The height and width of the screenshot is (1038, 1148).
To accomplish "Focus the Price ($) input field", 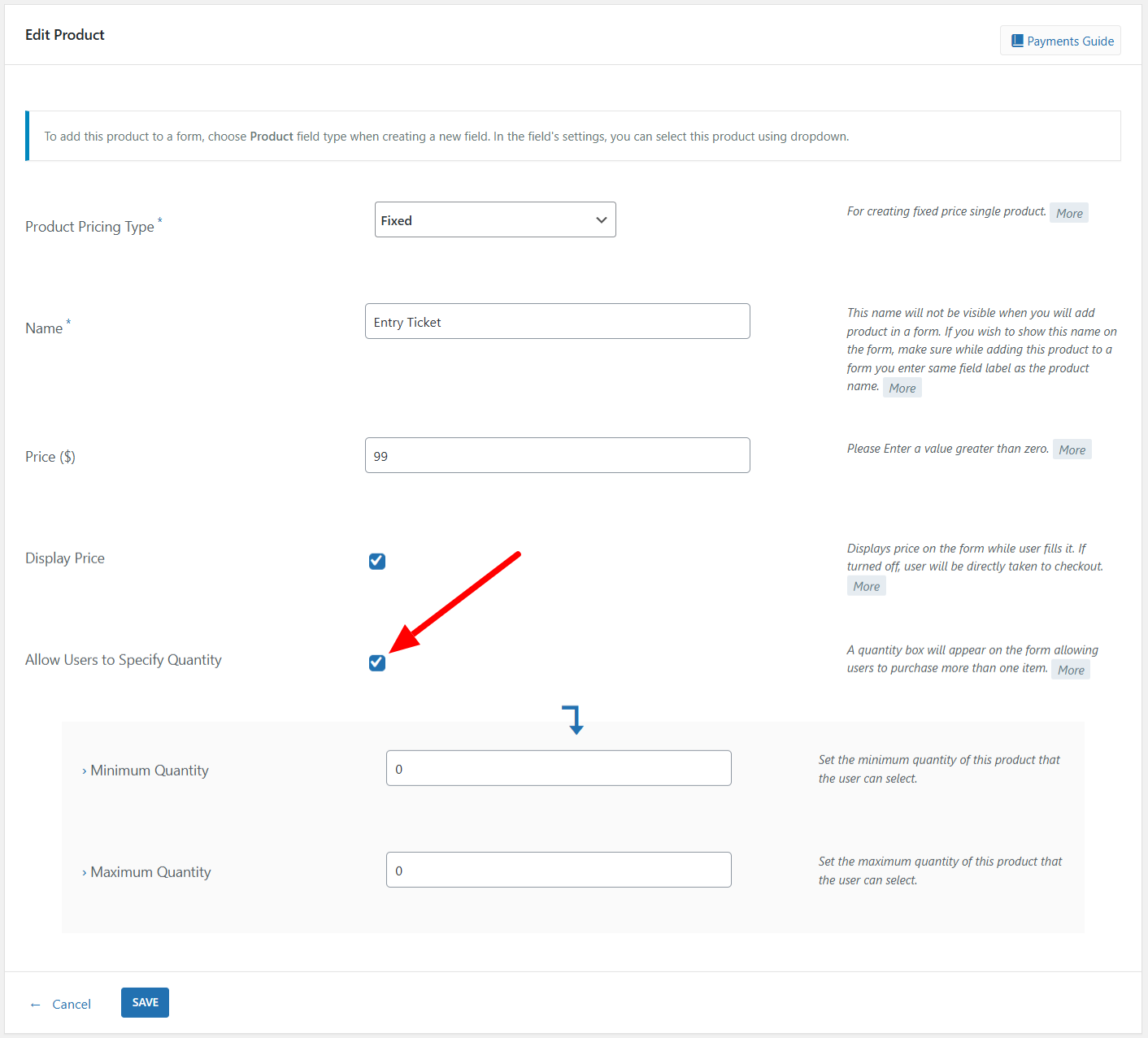I will [557, 456].
